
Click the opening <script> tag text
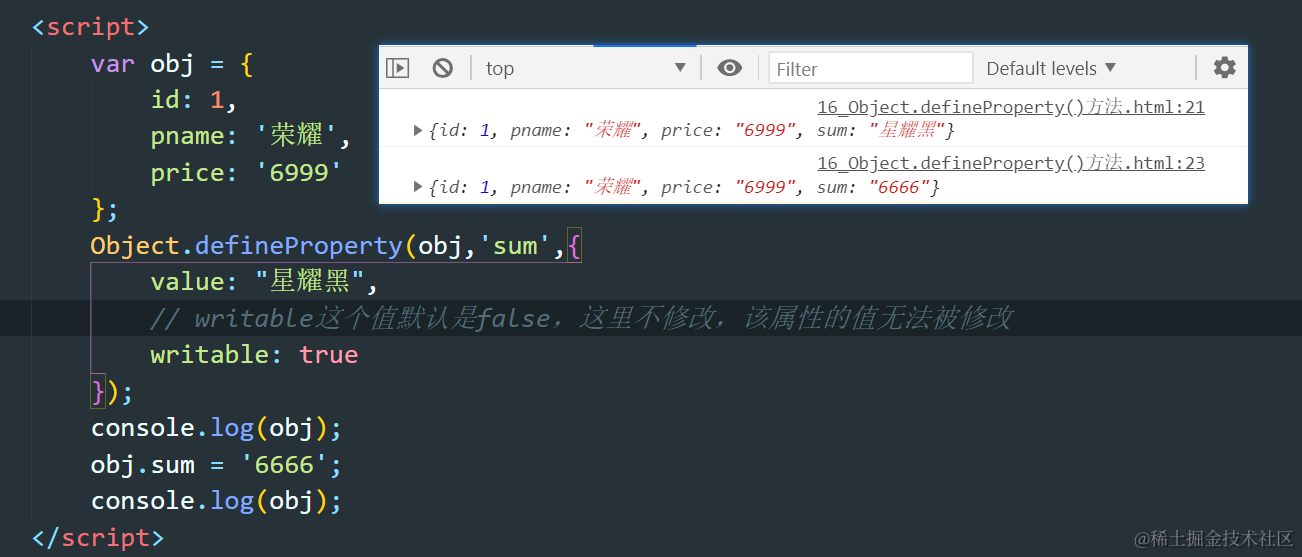91,27
